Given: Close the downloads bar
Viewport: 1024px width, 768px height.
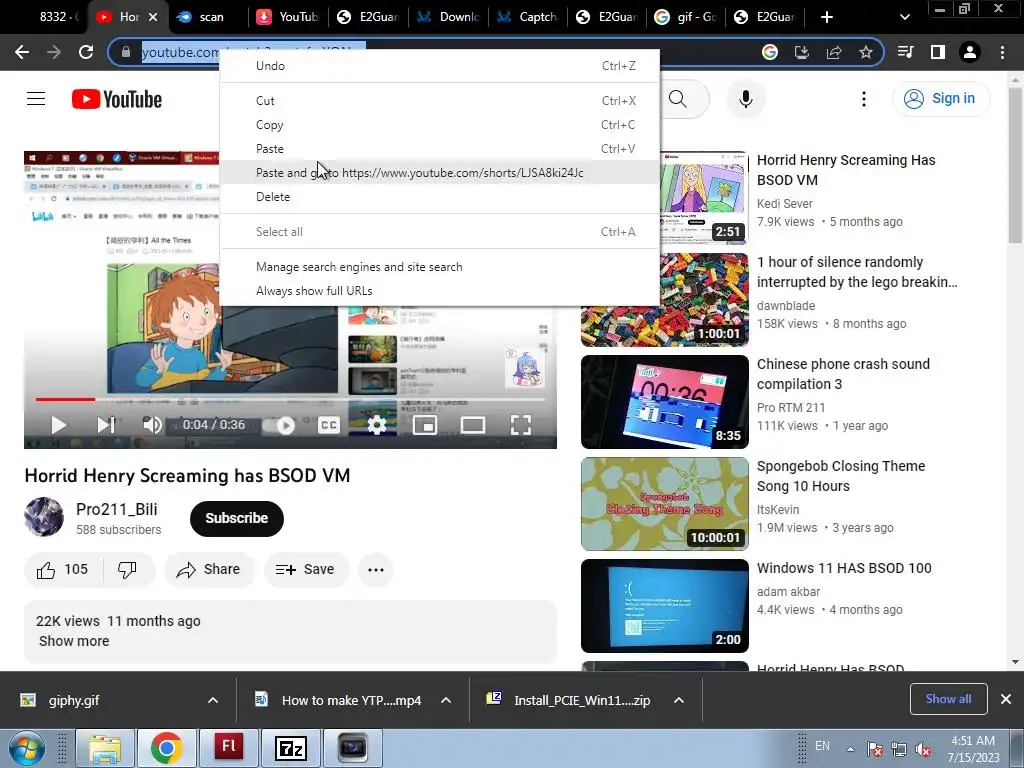Looking at the screenshot, I should [1006, 699].
